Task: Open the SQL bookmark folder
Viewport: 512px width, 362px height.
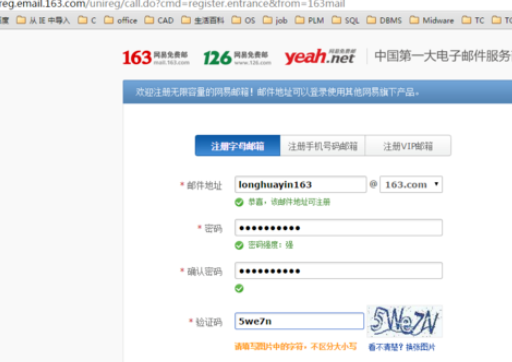Action: (x=346, y=20)
